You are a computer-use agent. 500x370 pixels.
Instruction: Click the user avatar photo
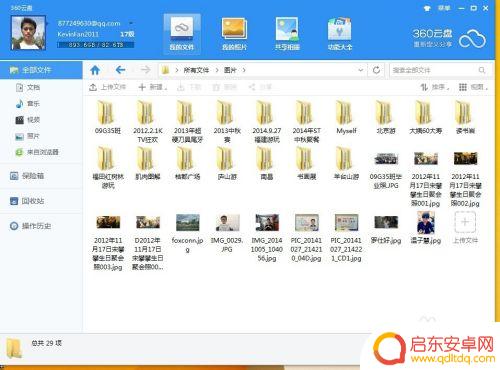tap(28, 33)
